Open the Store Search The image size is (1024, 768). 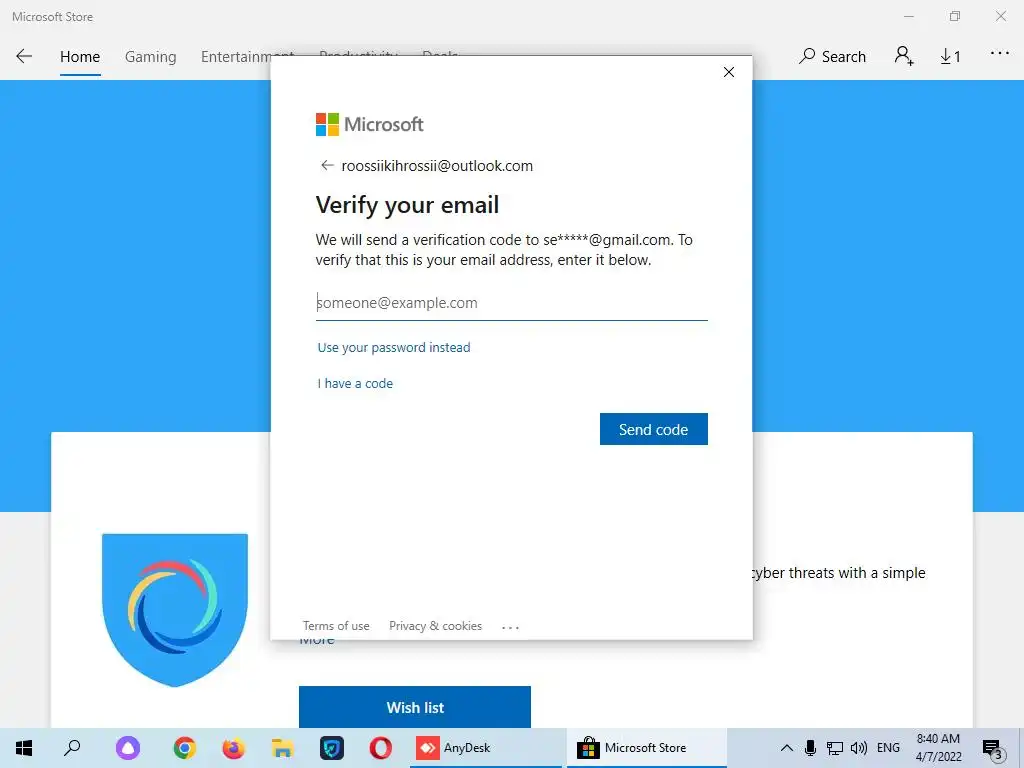pos(832,57)
